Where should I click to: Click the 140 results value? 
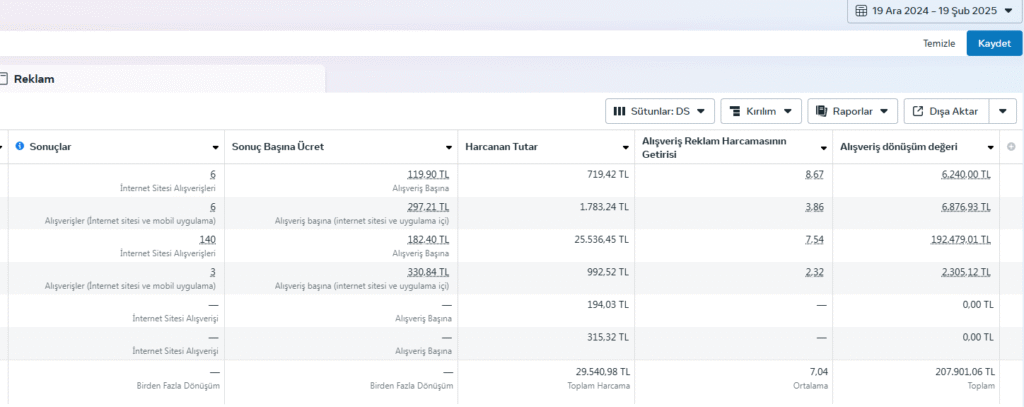click(207, 240)
